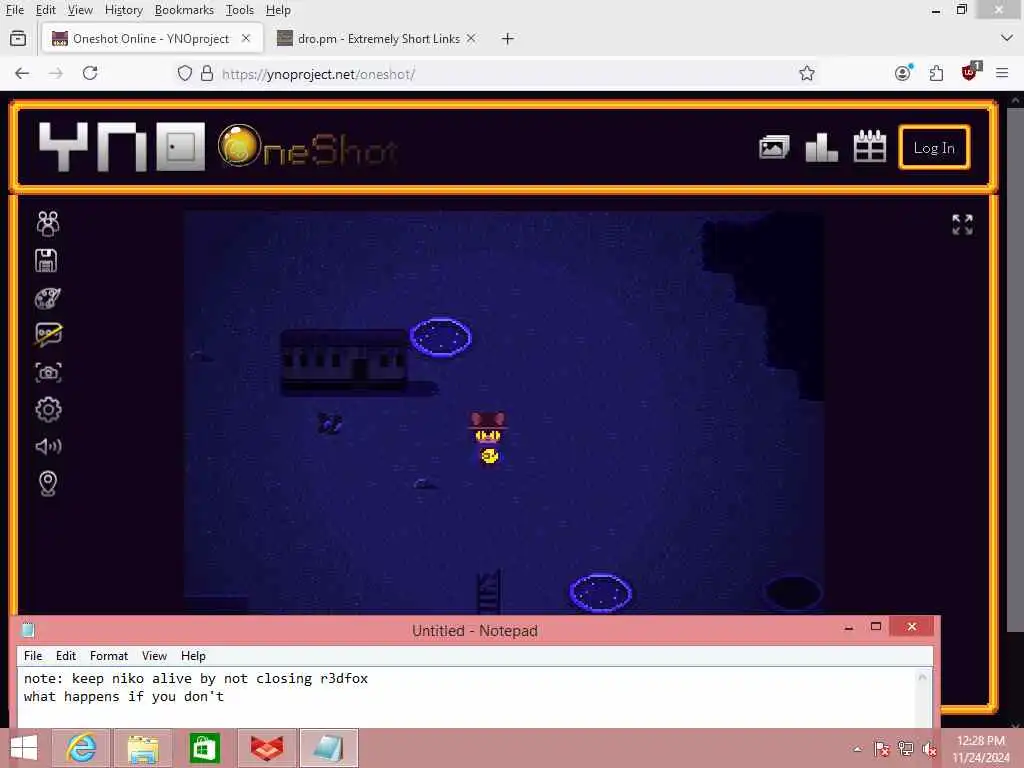Open the uBlock Origin extension icon
The width and height of the screenshot is (1024, 768).
pos(970,72)
